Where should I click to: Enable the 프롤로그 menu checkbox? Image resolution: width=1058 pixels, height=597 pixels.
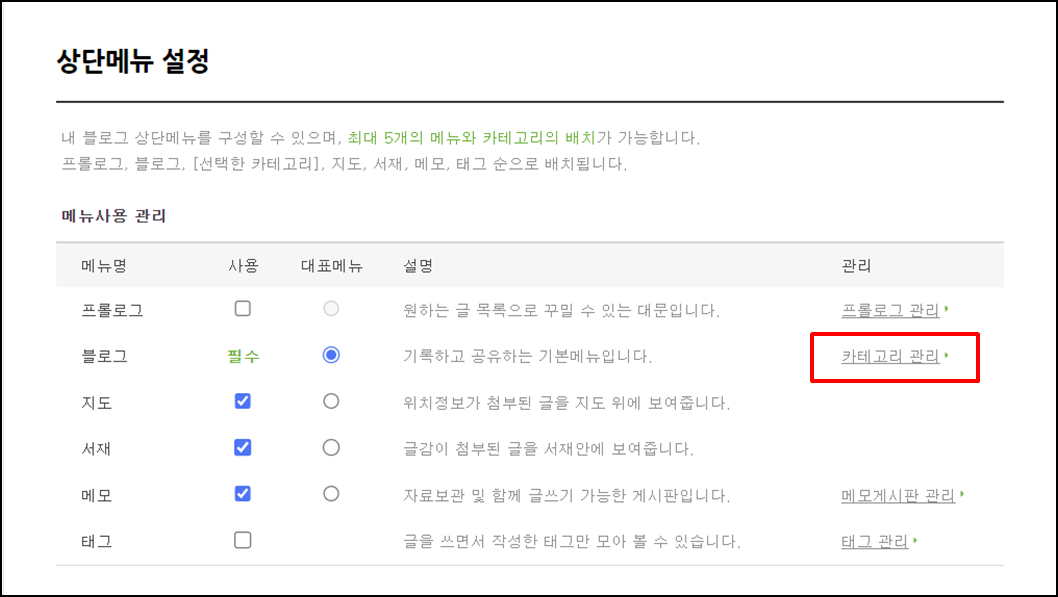(242, 309)
